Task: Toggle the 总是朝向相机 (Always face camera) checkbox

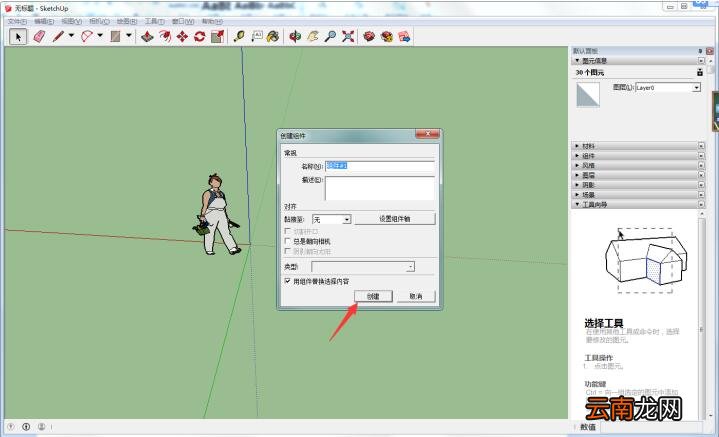Action: (x=288, y=241)
